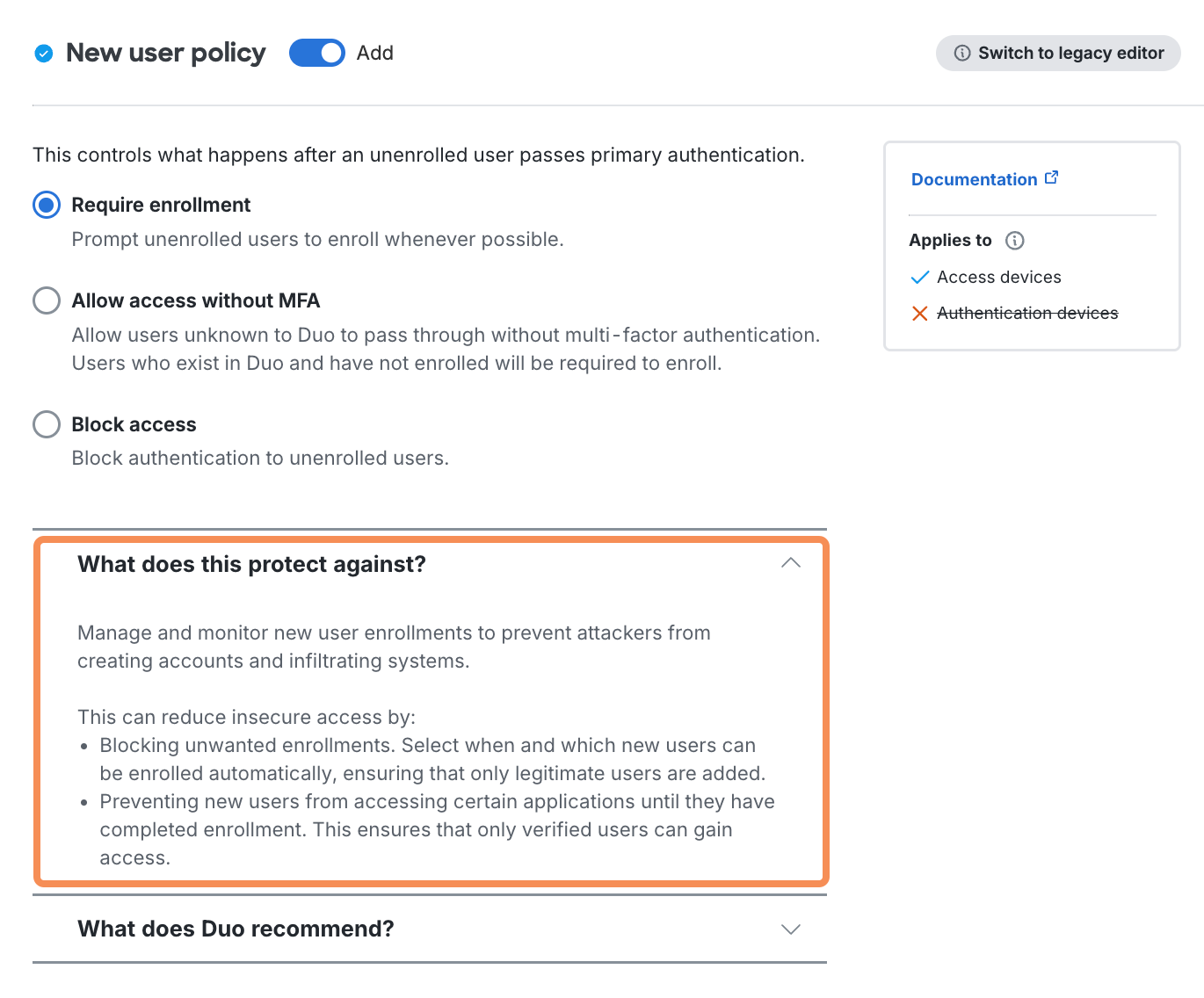Click the Block access label text
Screen dimensions: 1204x998
(134, 424)
